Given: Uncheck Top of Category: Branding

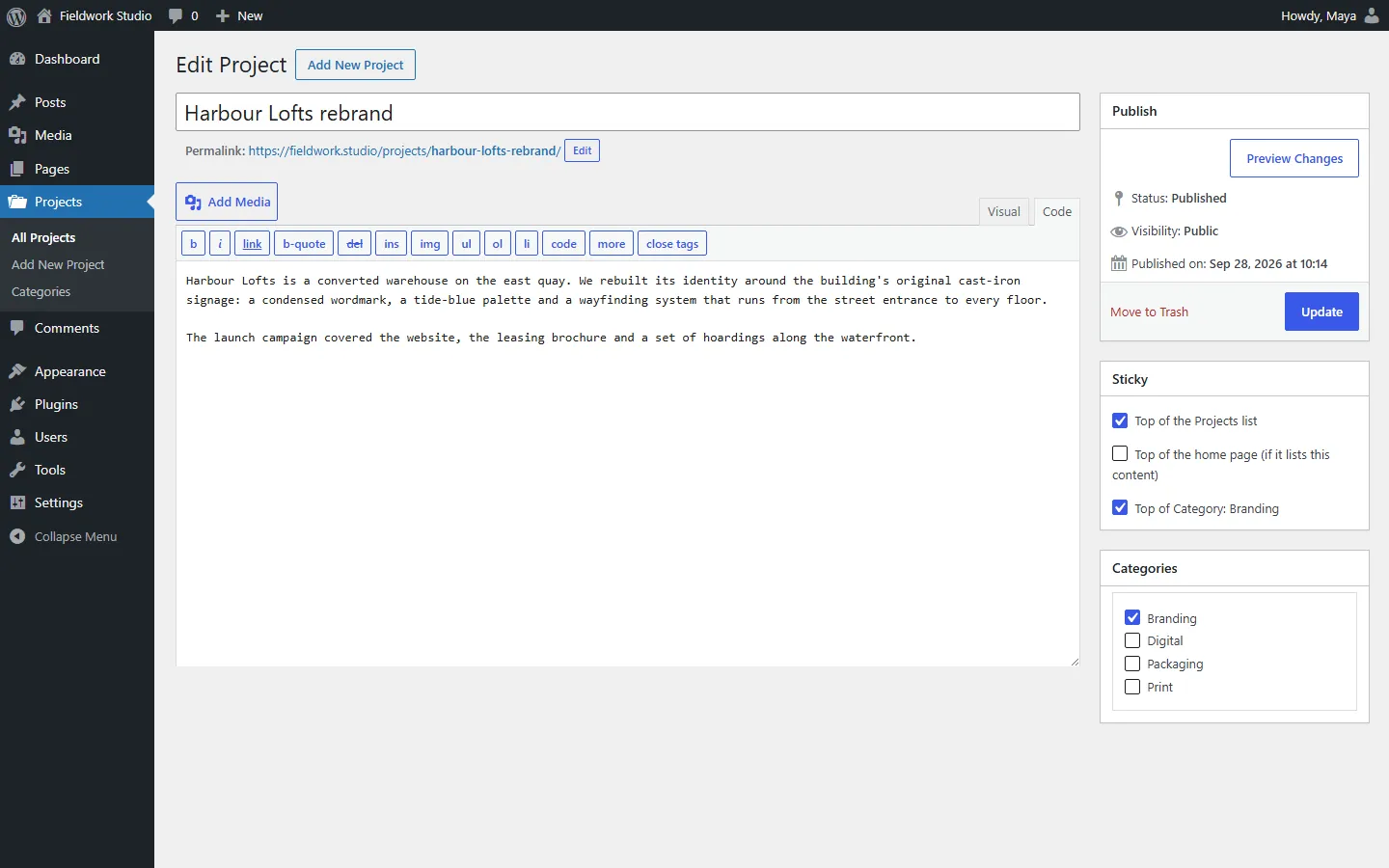Looking at the screenshot, I should [1120, 507].
